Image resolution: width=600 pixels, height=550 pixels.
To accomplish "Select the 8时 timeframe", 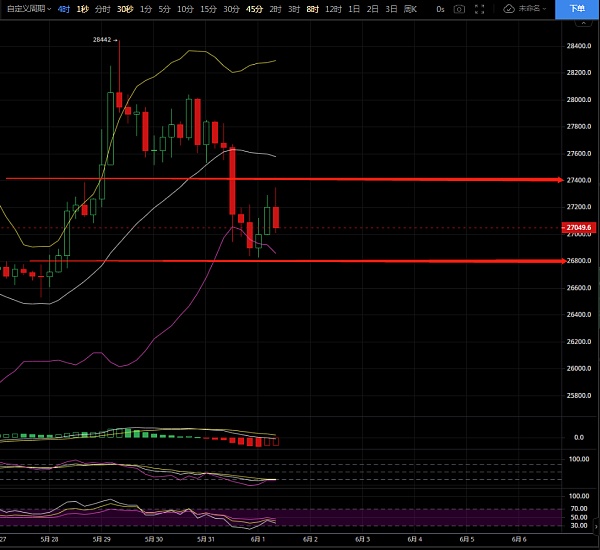I will point(313,9).
